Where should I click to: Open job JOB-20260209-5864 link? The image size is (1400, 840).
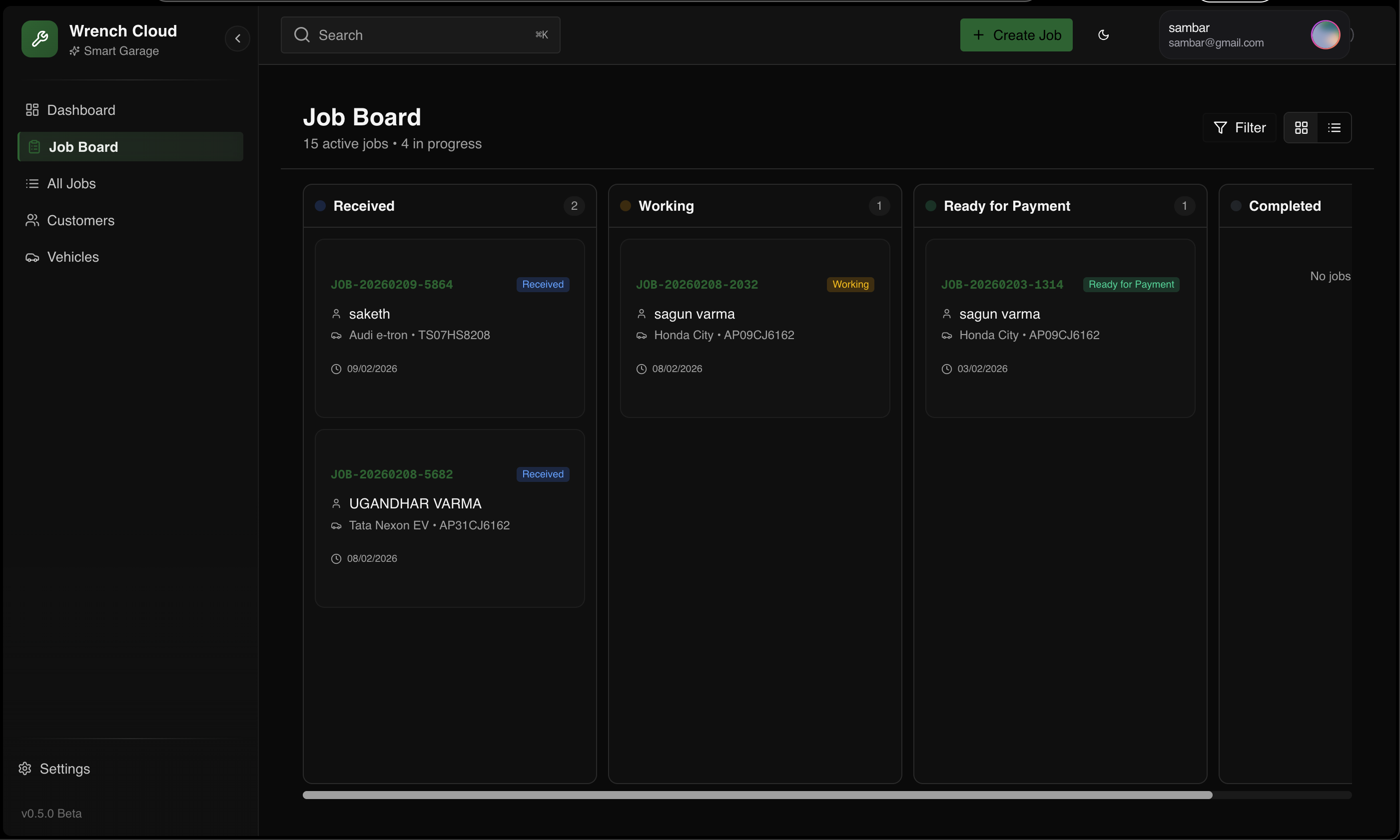pyautogui.click(x=392, y=285)
